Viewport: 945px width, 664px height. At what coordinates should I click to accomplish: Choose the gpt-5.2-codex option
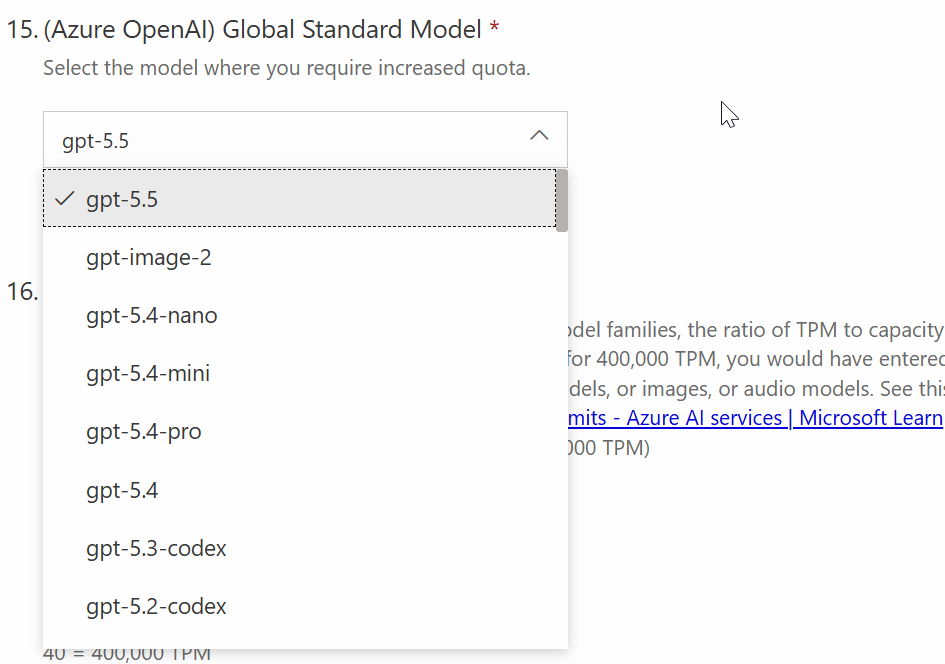pyautogui.click(x=300, y=606)
